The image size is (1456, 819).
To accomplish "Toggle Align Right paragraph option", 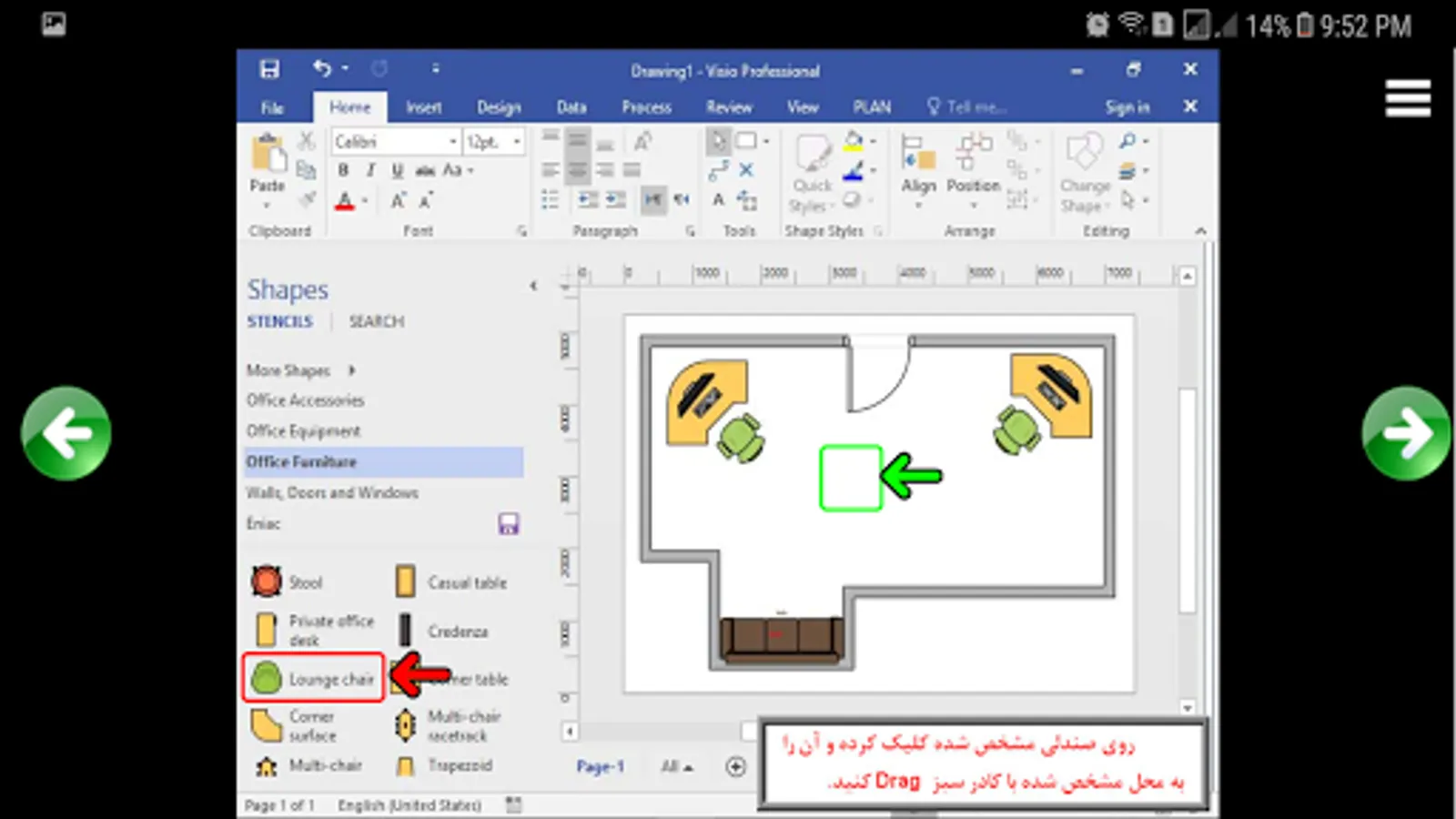I will pos(604,170).
